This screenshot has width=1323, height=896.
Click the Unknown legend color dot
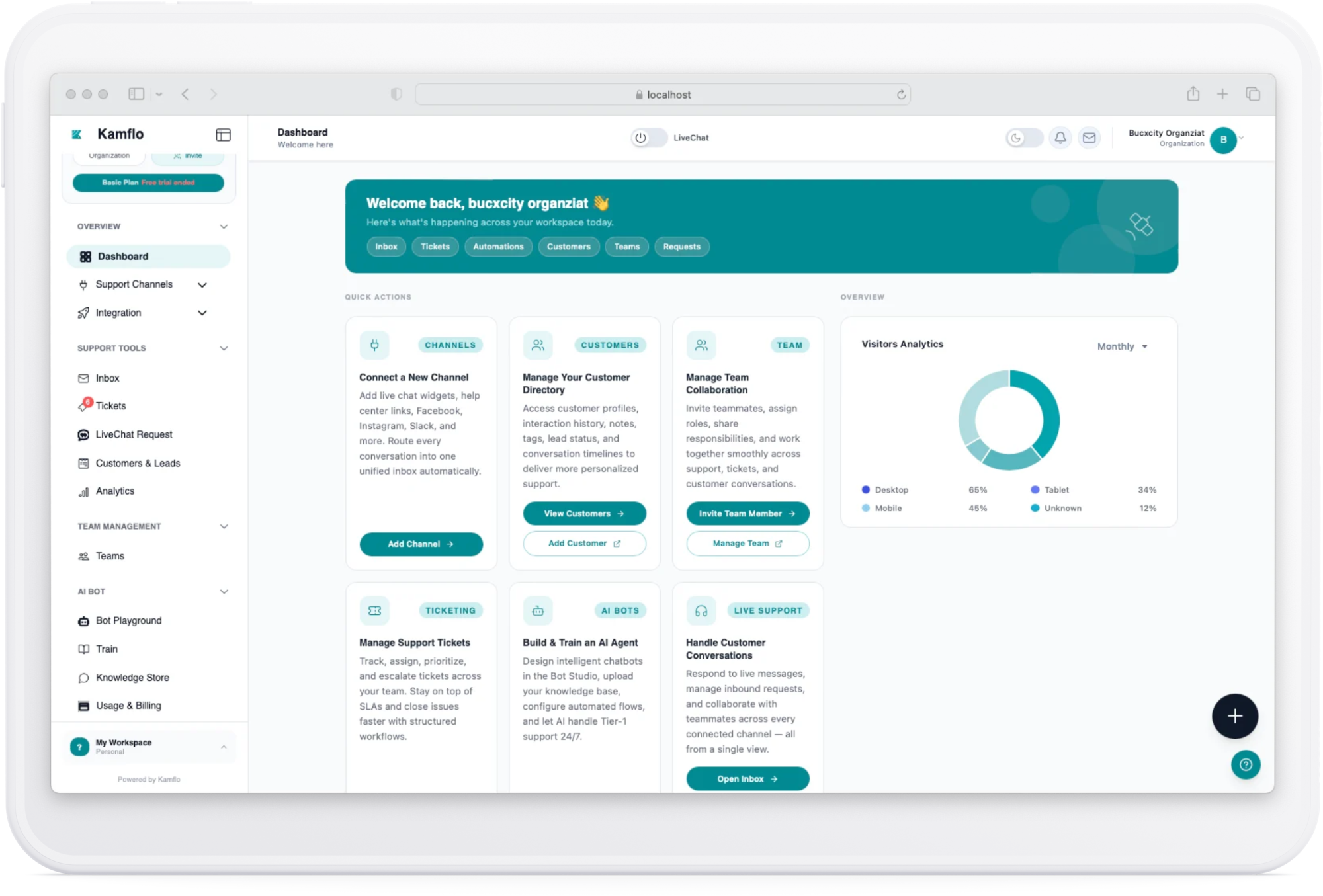pyautogui.click(x=1035, y=509)
